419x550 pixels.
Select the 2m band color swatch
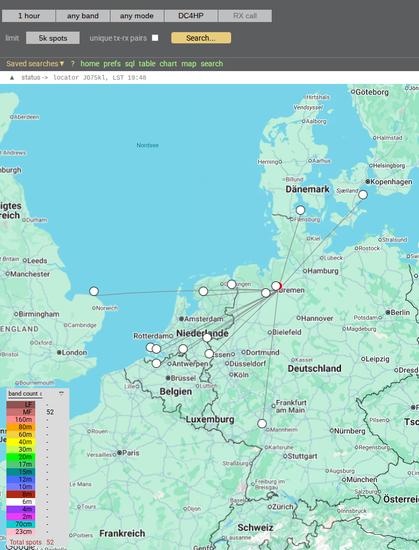tap(21, 517)
